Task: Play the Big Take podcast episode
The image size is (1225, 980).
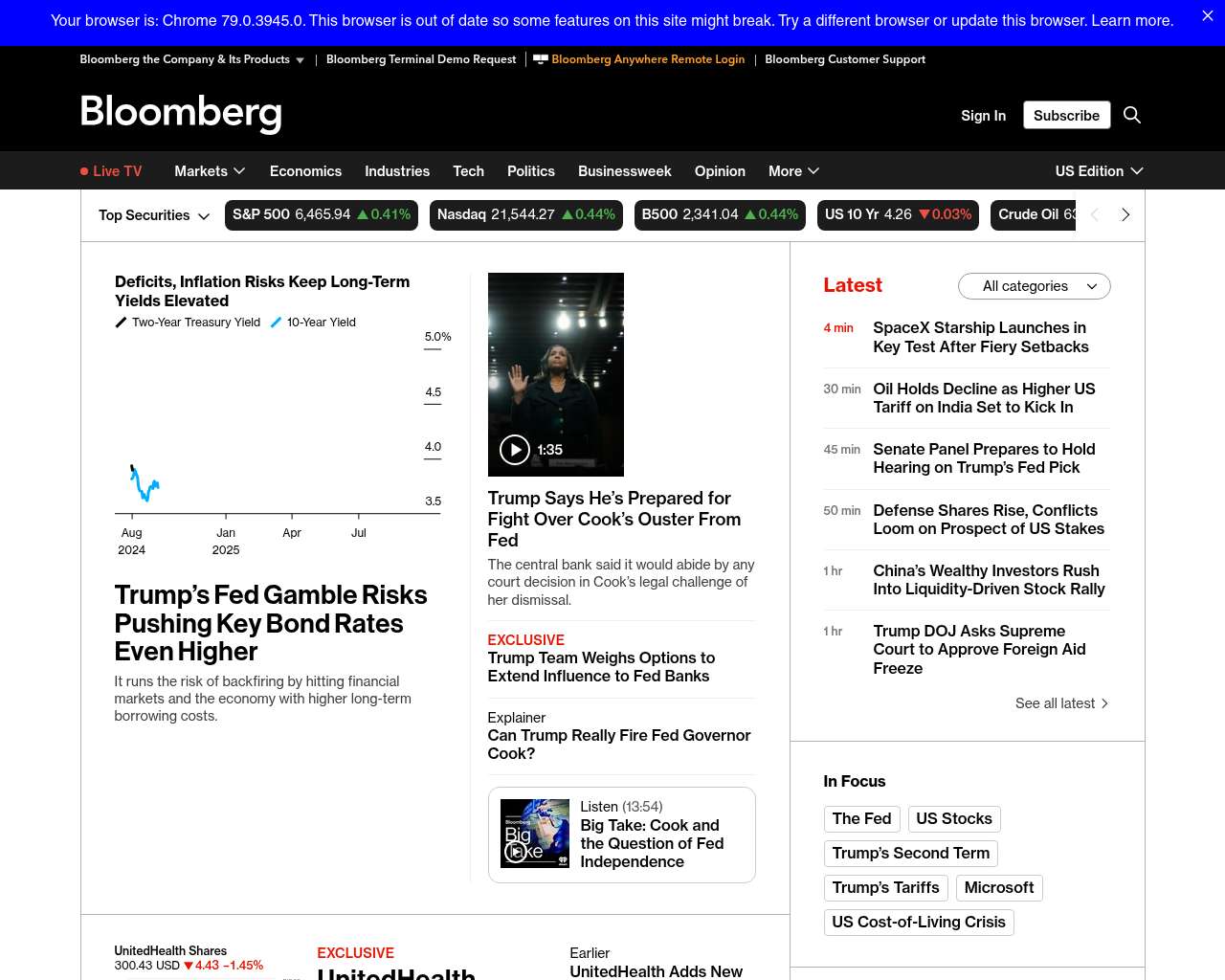Action: pos(517,851)
